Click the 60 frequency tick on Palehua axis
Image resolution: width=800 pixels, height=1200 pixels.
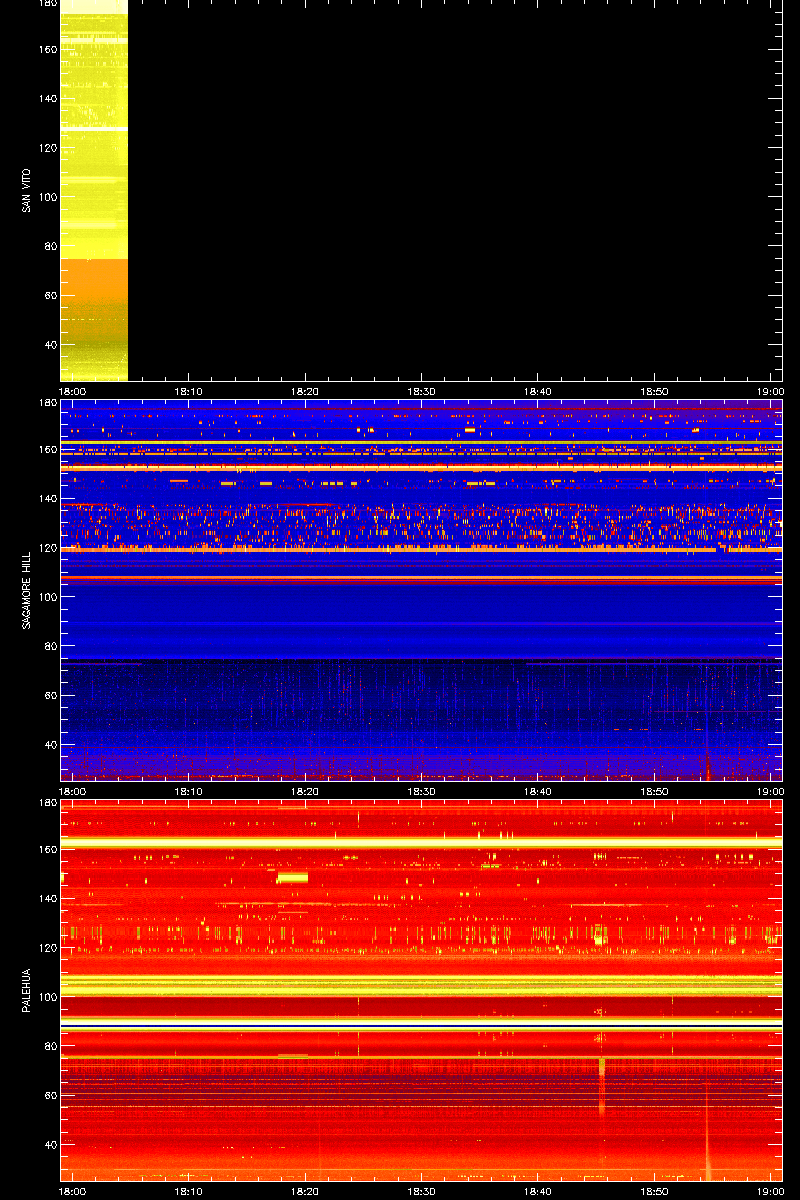point(50,1095)
